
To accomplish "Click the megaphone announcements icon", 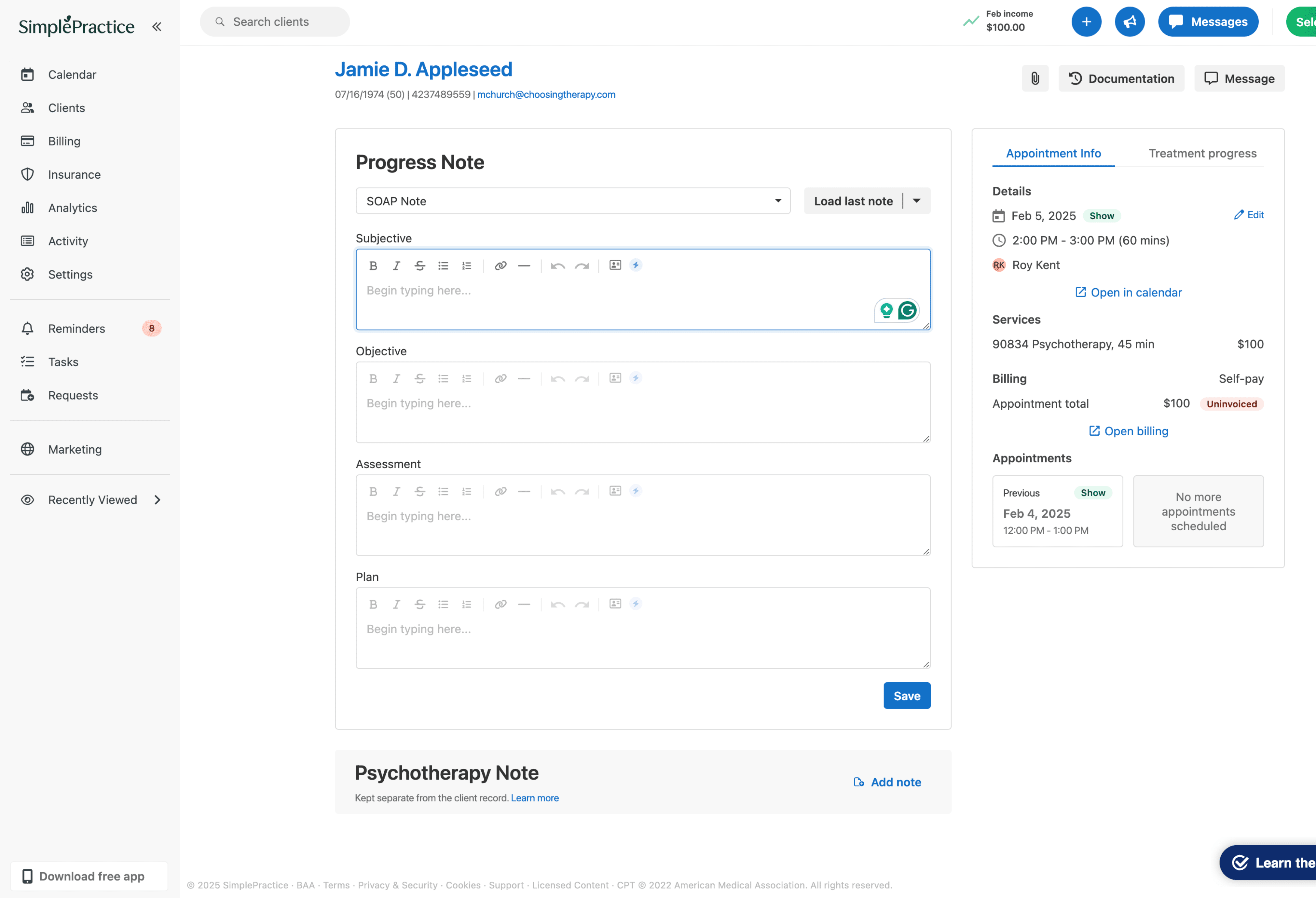I will click(x=1129, y=21).
